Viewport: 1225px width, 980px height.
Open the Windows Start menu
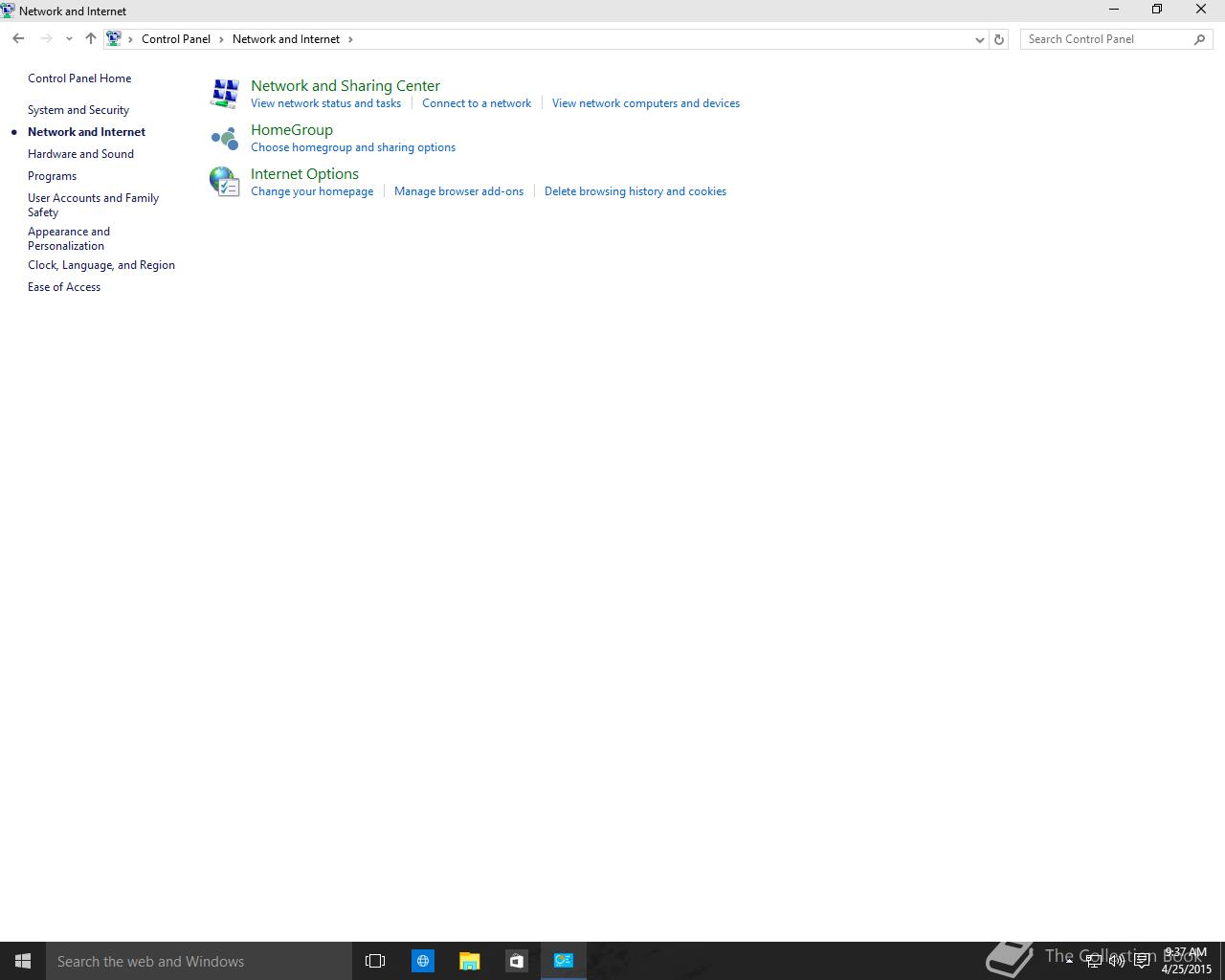point(23,961)
